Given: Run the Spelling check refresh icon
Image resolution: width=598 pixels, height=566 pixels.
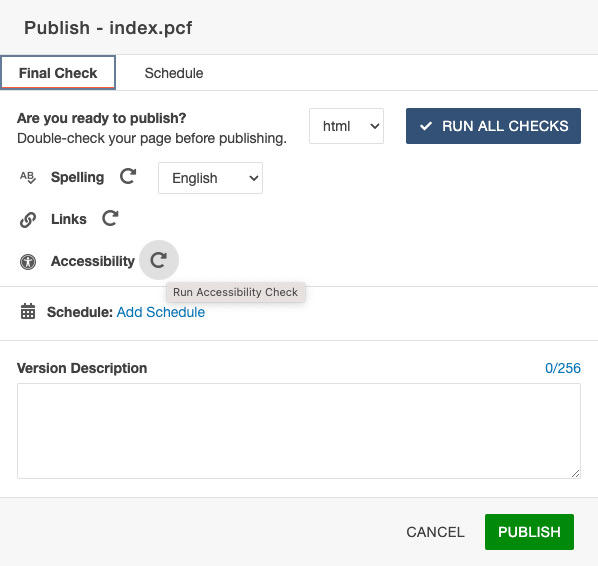Looking at the screenshot, I should click(128, 177).
